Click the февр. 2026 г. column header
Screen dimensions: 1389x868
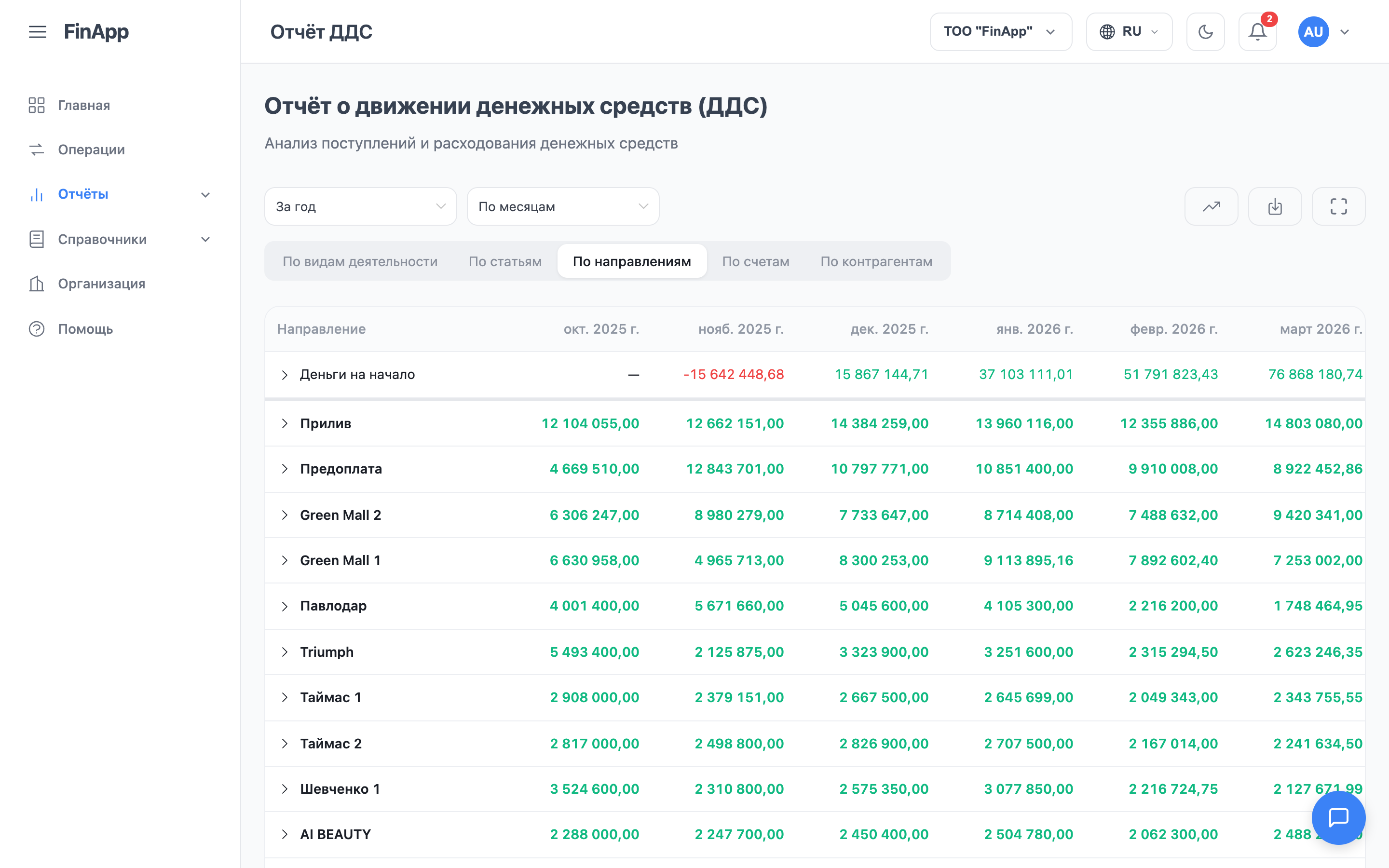tap(1174, 329)
